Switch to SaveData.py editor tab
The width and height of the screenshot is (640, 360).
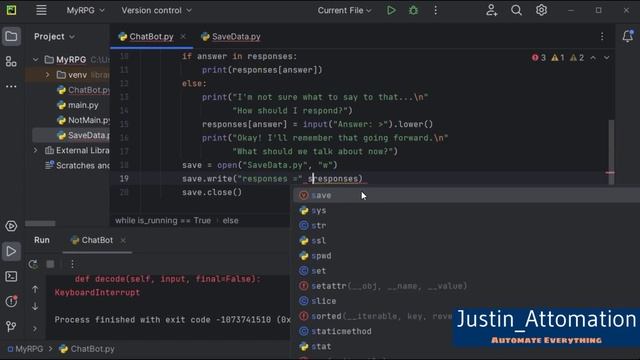[231, 37]
